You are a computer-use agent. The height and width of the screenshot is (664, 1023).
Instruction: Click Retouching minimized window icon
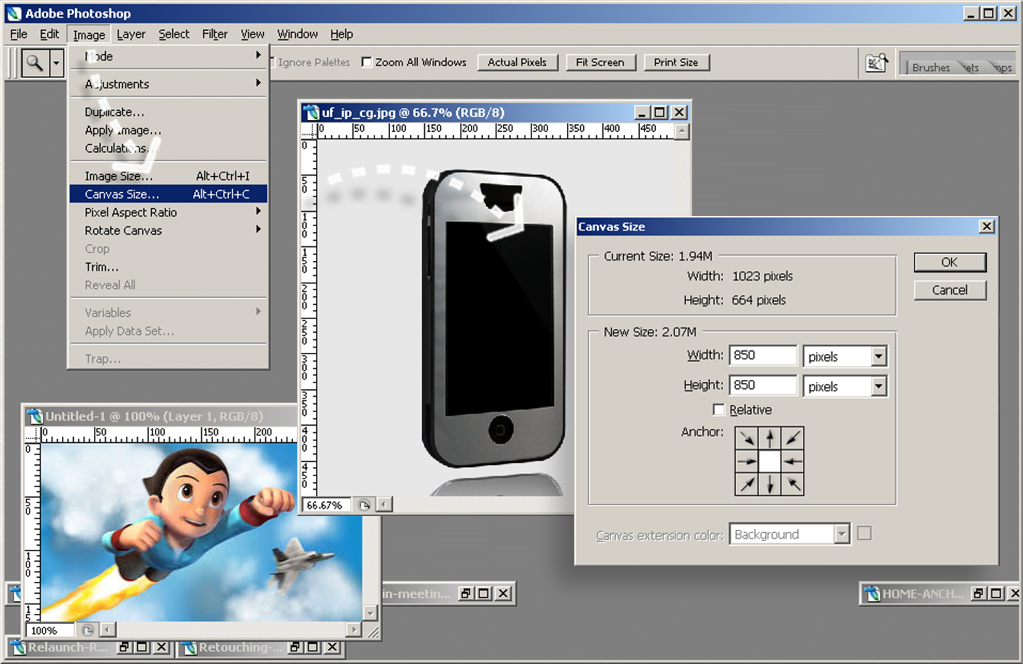tap(190, 647)
